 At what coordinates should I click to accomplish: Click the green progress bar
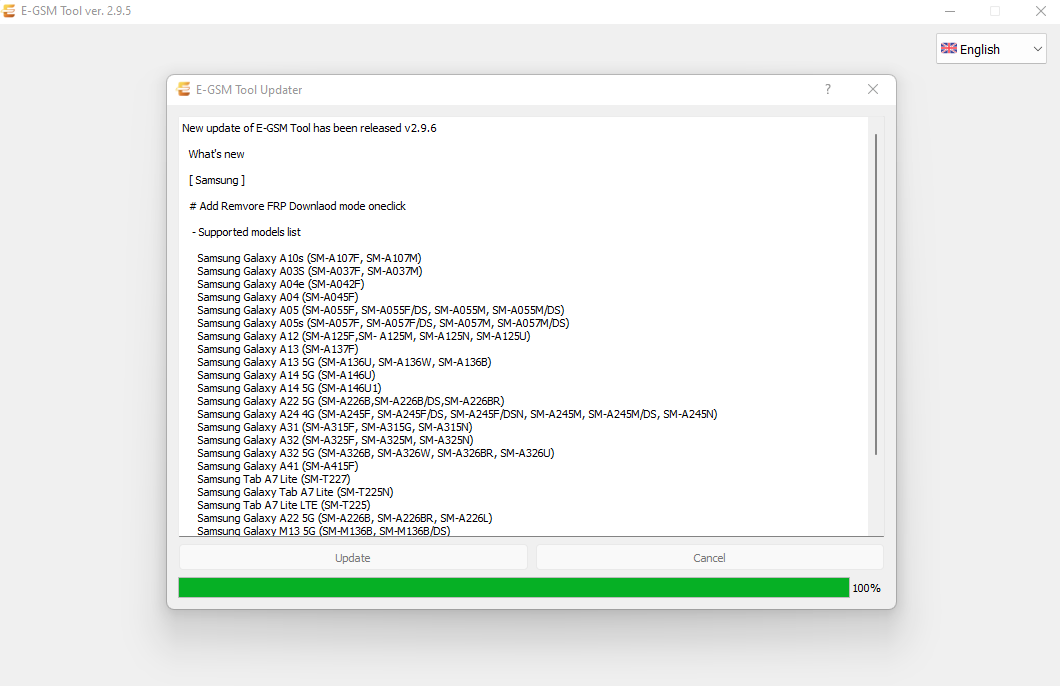point(513,587)
